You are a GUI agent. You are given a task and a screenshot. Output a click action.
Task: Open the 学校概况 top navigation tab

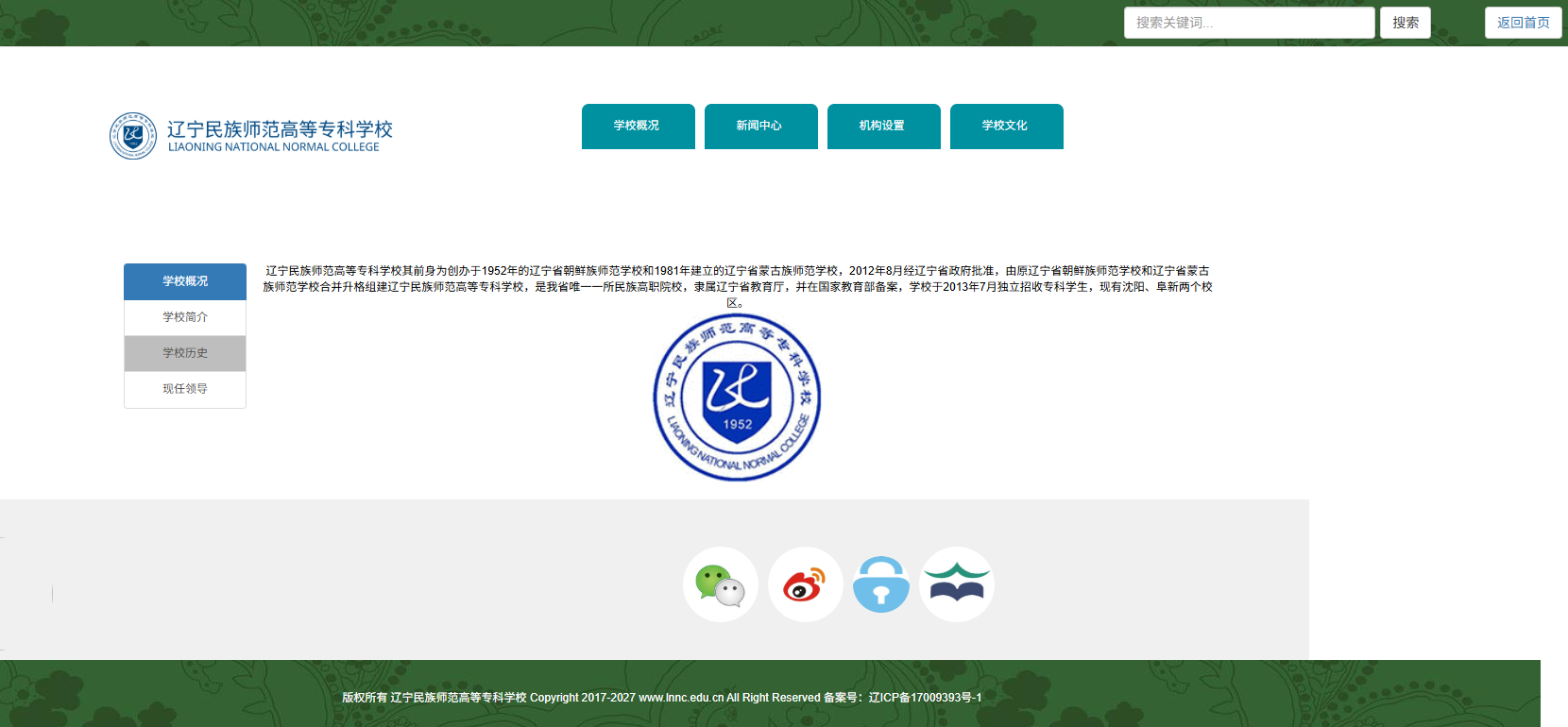639,127
